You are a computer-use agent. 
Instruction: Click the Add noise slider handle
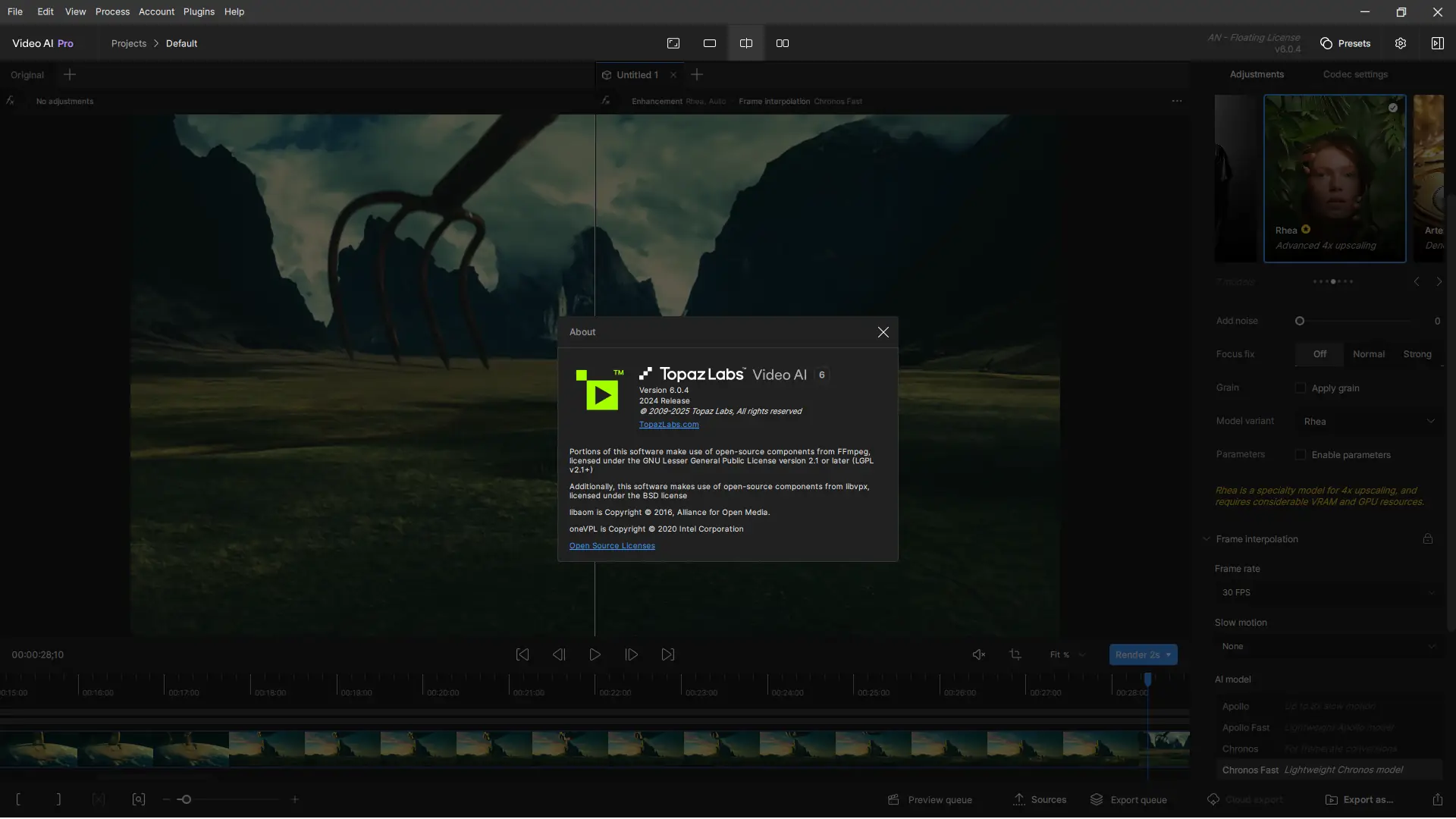point(1300,322)
